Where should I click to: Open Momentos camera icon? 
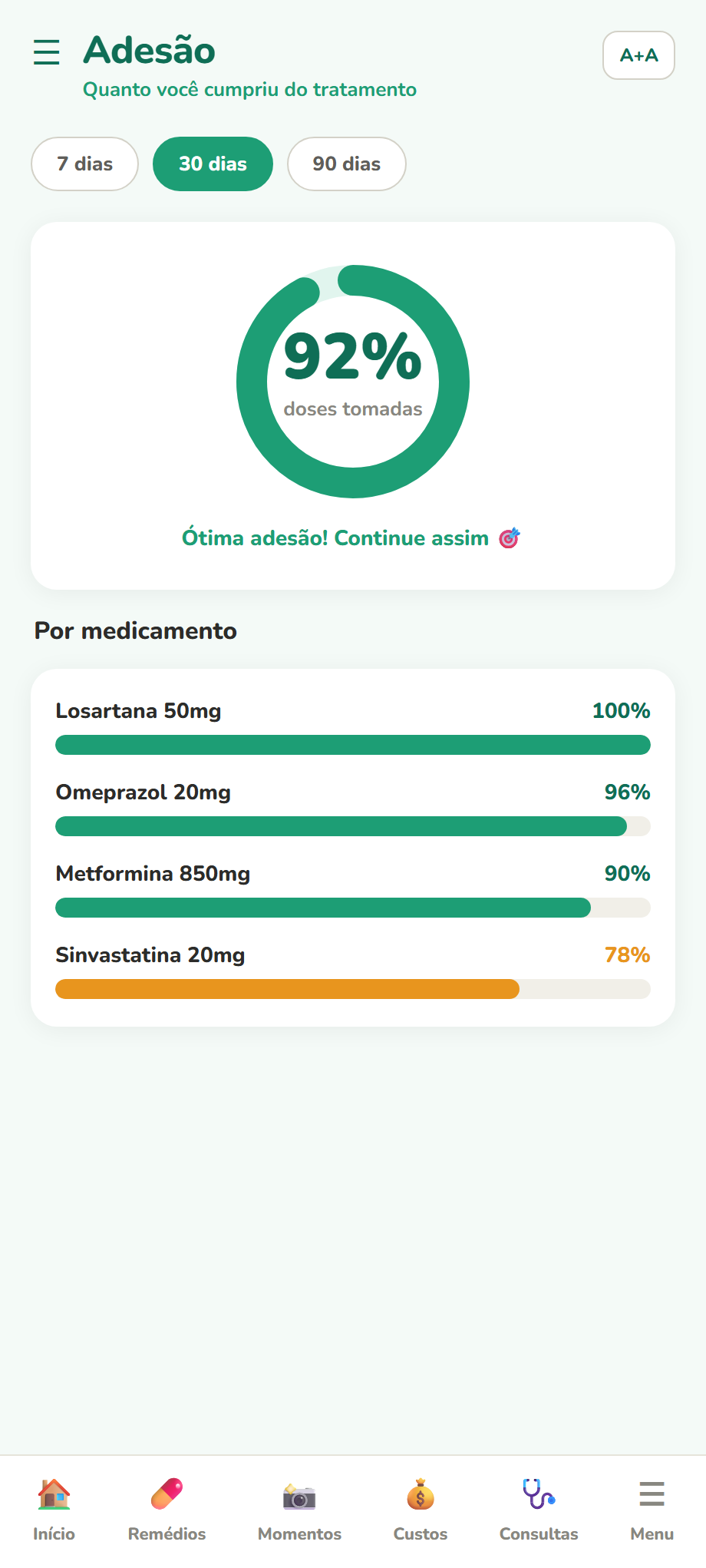[299, 1496]
